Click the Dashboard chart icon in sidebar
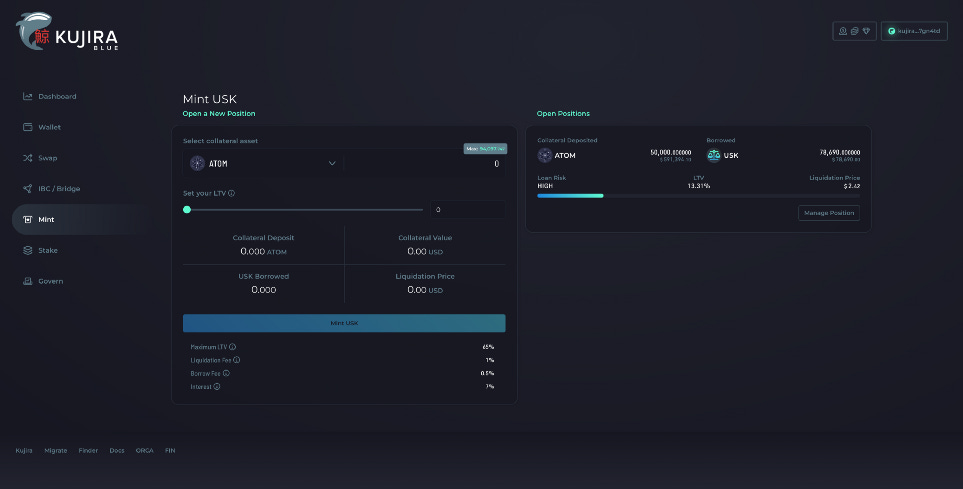Viewport: 963px width, 489px height. click(x=28, y=96)
